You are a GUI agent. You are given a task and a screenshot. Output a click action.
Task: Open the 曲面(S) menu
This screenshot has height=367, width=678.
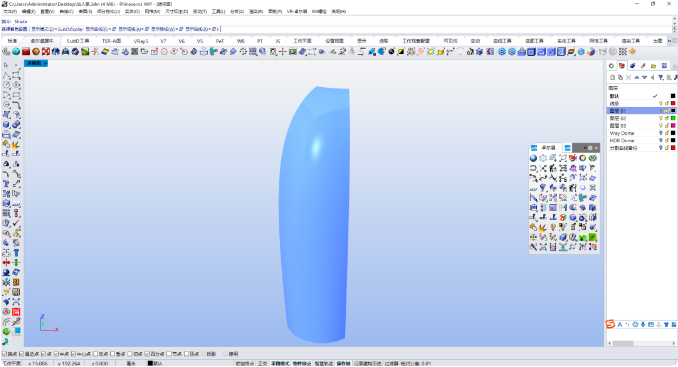click(x=85, y=12)
